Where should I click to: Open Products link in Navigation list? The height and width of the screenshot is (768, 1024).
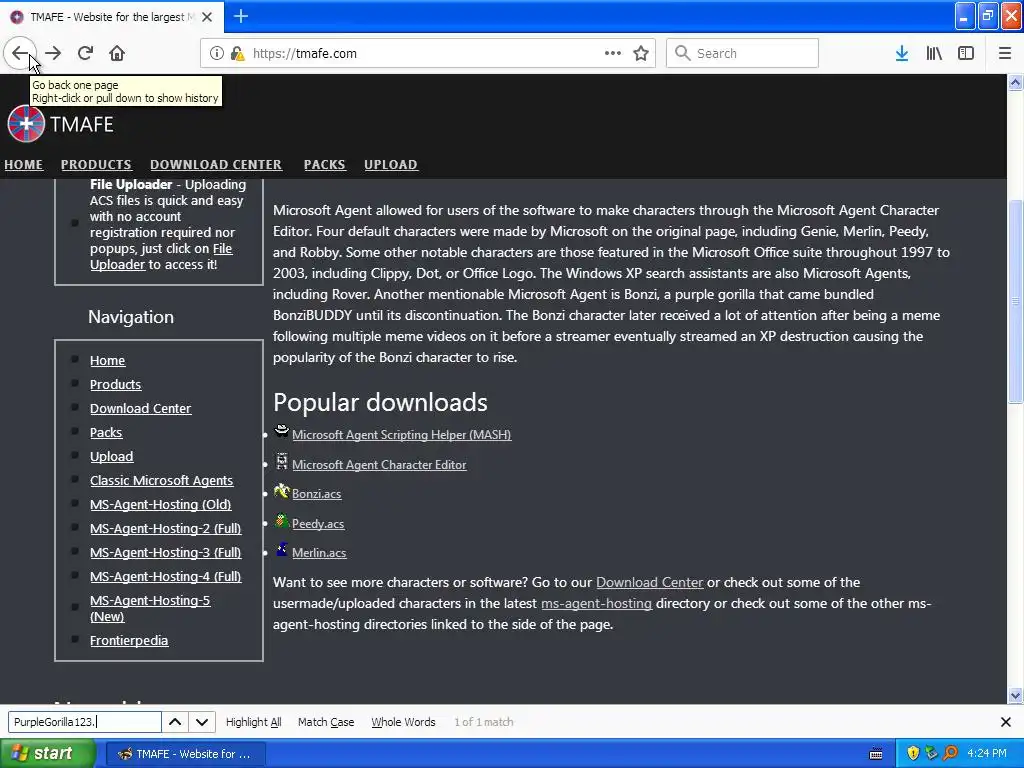[x=116, y=385]
